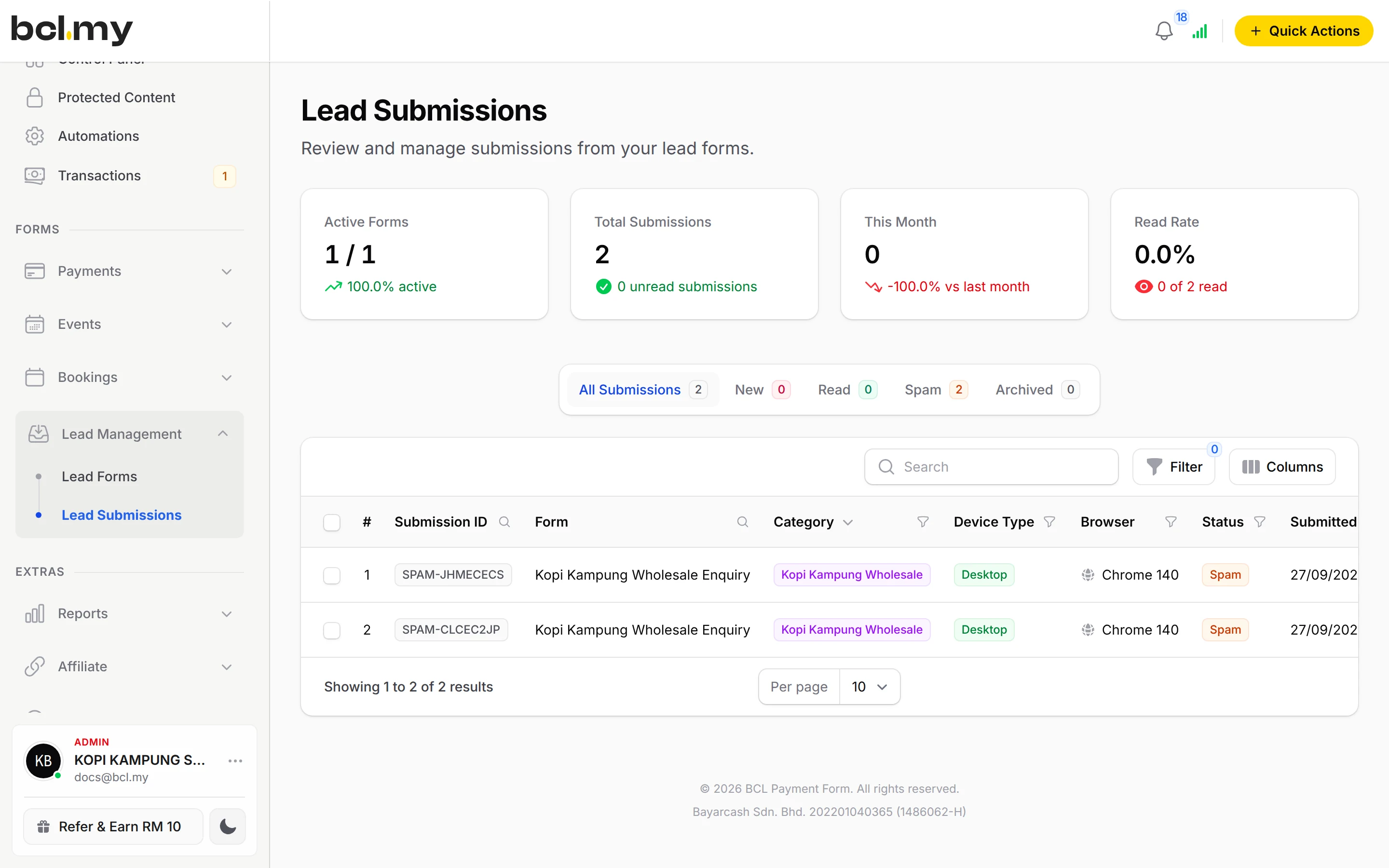
Task: Click the Events calendar icon
Action: pyautogui.click(x=34, y=325)
